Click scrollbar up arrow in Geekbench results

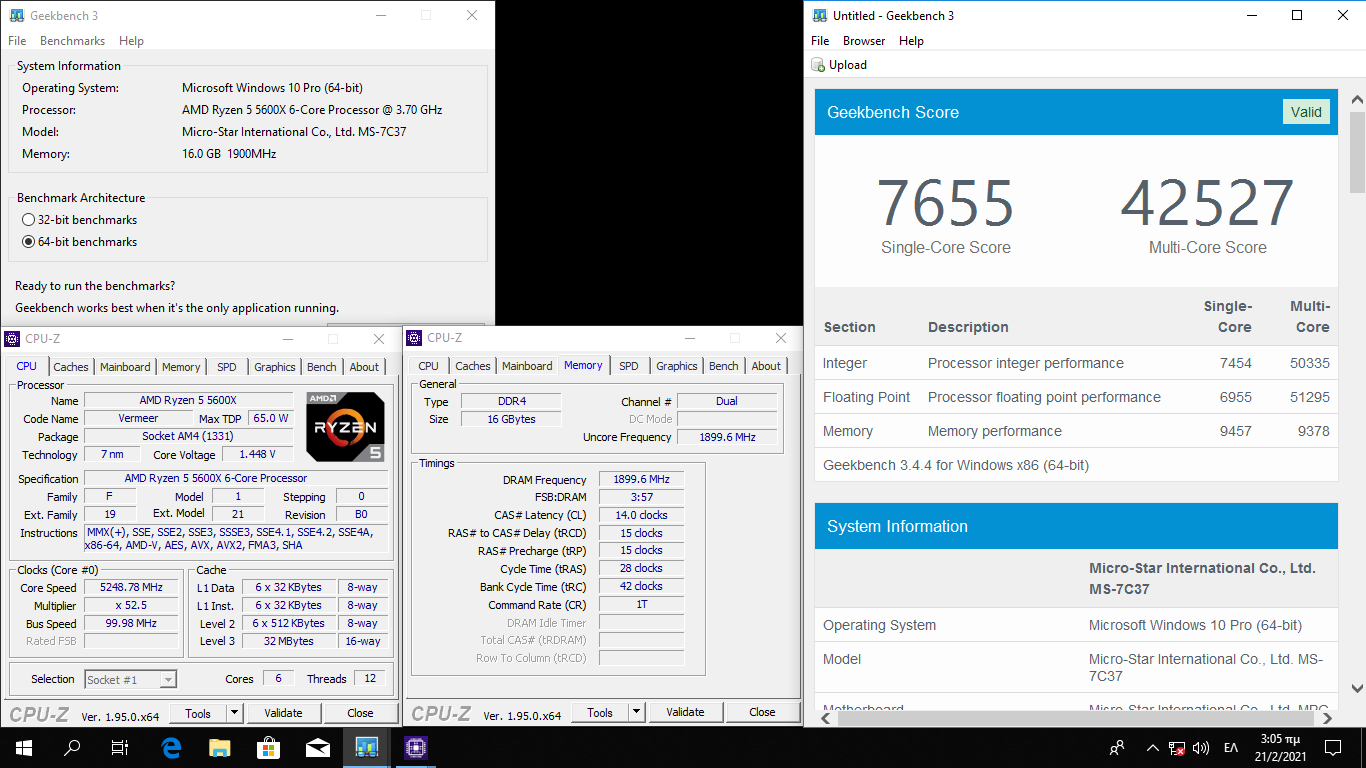pyautogui.click(x=1357, y=99)
